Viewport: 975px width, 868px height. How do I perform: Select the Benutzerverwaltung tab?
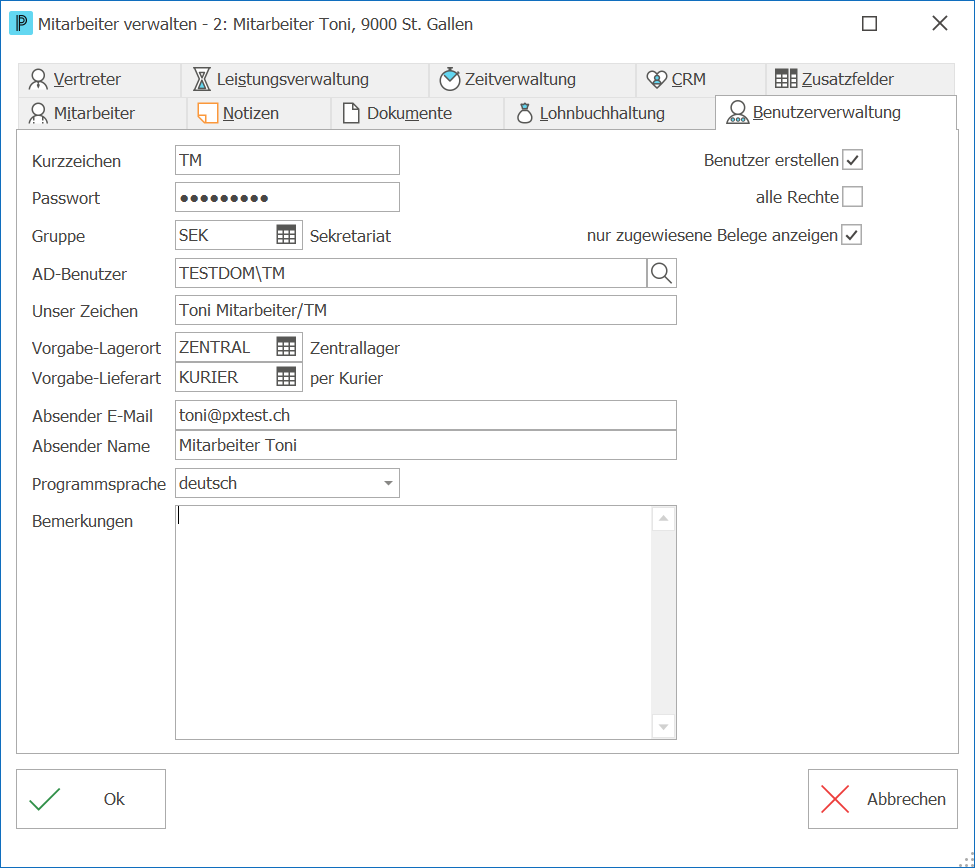836,113
